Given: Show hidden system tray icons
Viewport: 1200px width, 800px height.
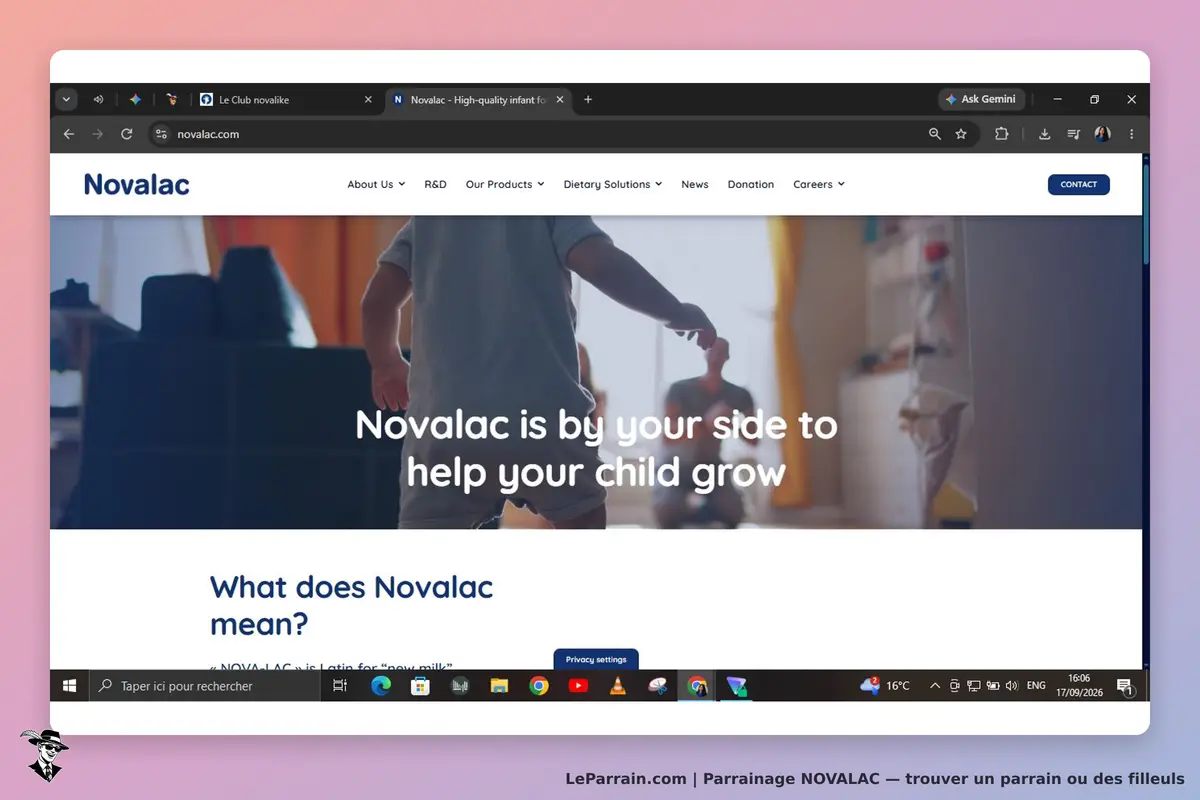Looking at the screenshot, I should [935, 686].
